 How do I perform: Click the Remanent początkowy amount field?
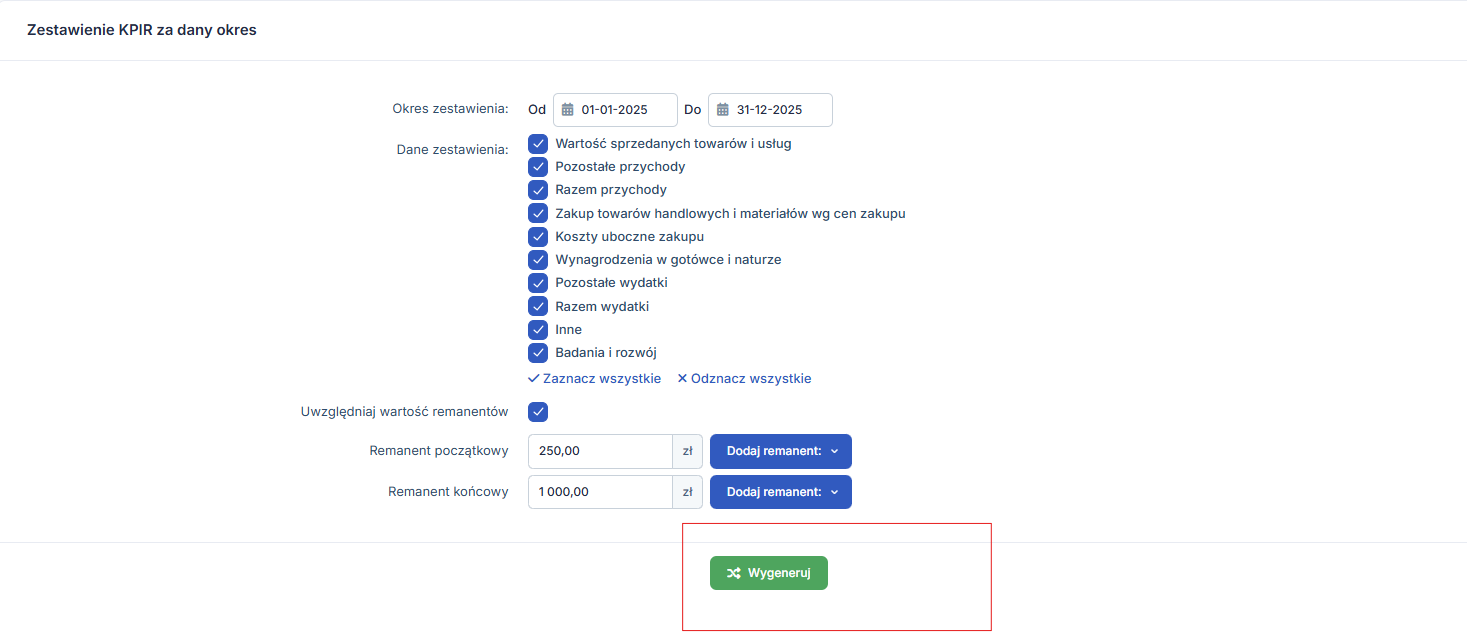600,451
